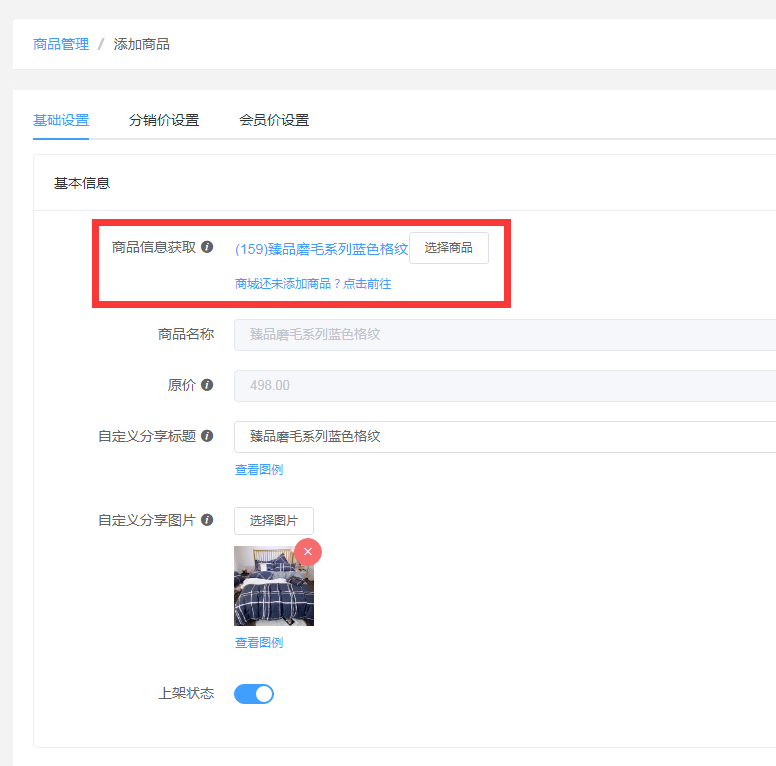Click 查看图例 under the share title field

pos(259,470)
